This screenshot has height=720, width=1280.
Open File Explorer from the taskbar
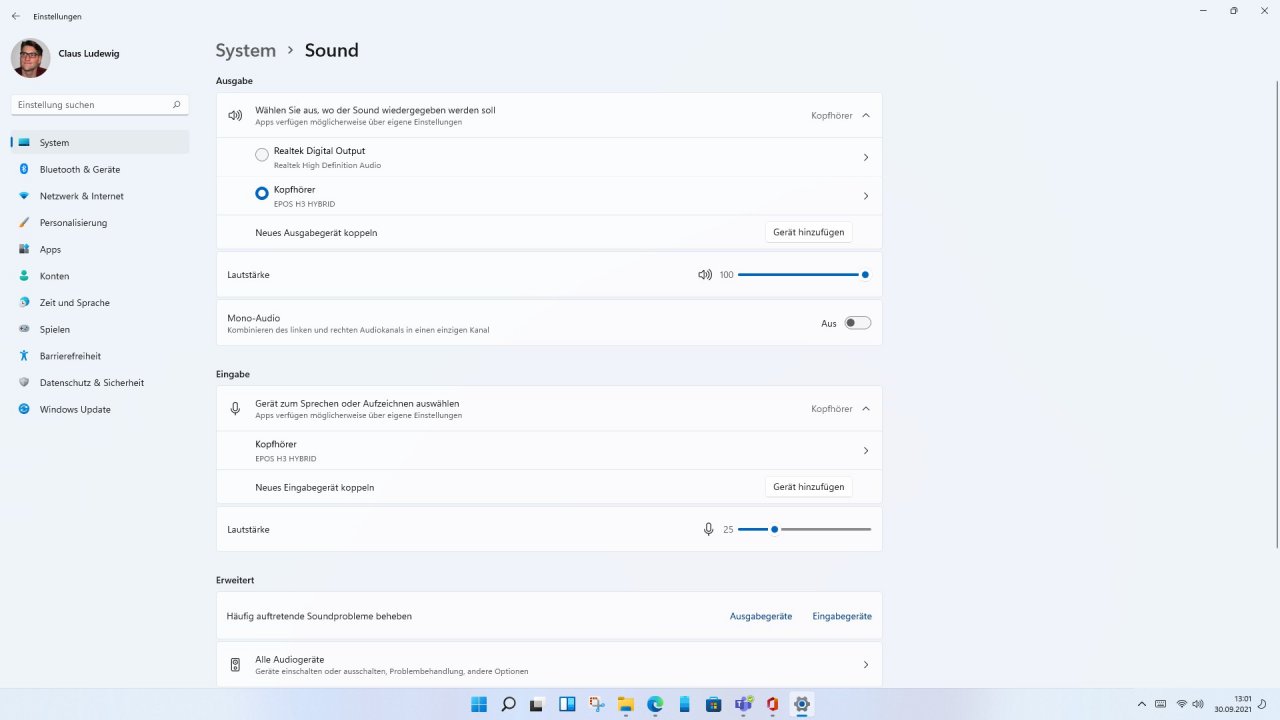pyautogui.click(x=625, y=704)
